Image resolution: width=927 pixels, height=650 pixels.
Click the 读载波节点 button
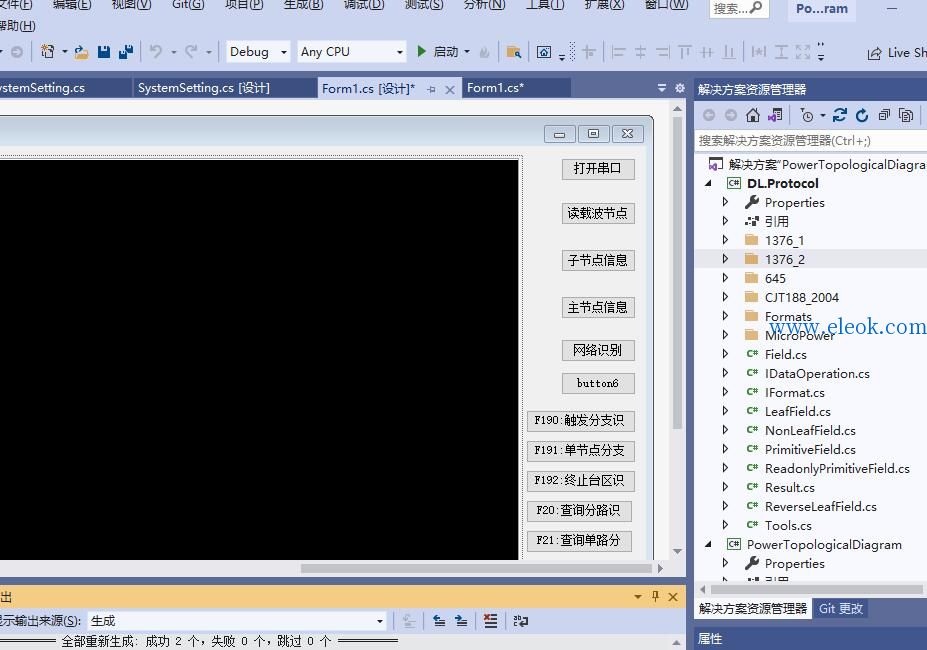598,213
